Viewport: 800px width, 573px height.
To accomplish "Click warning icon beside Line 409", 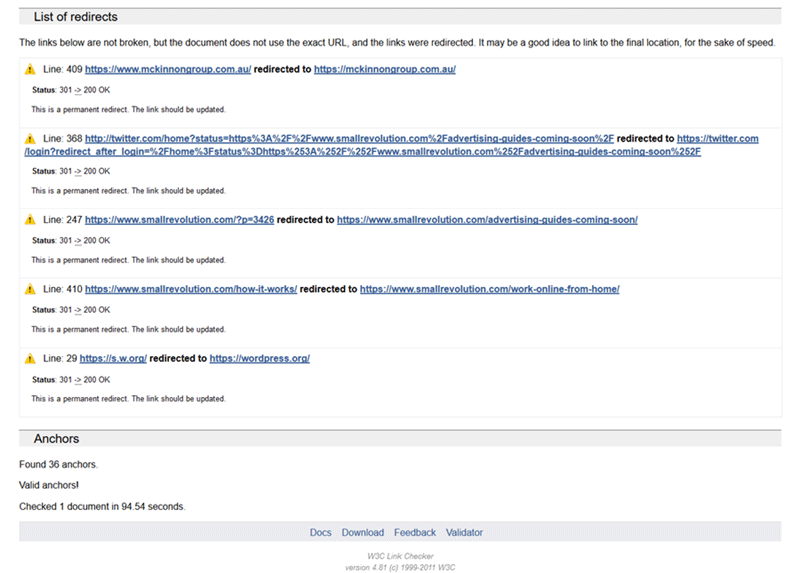I will click(x=30, y=69).
